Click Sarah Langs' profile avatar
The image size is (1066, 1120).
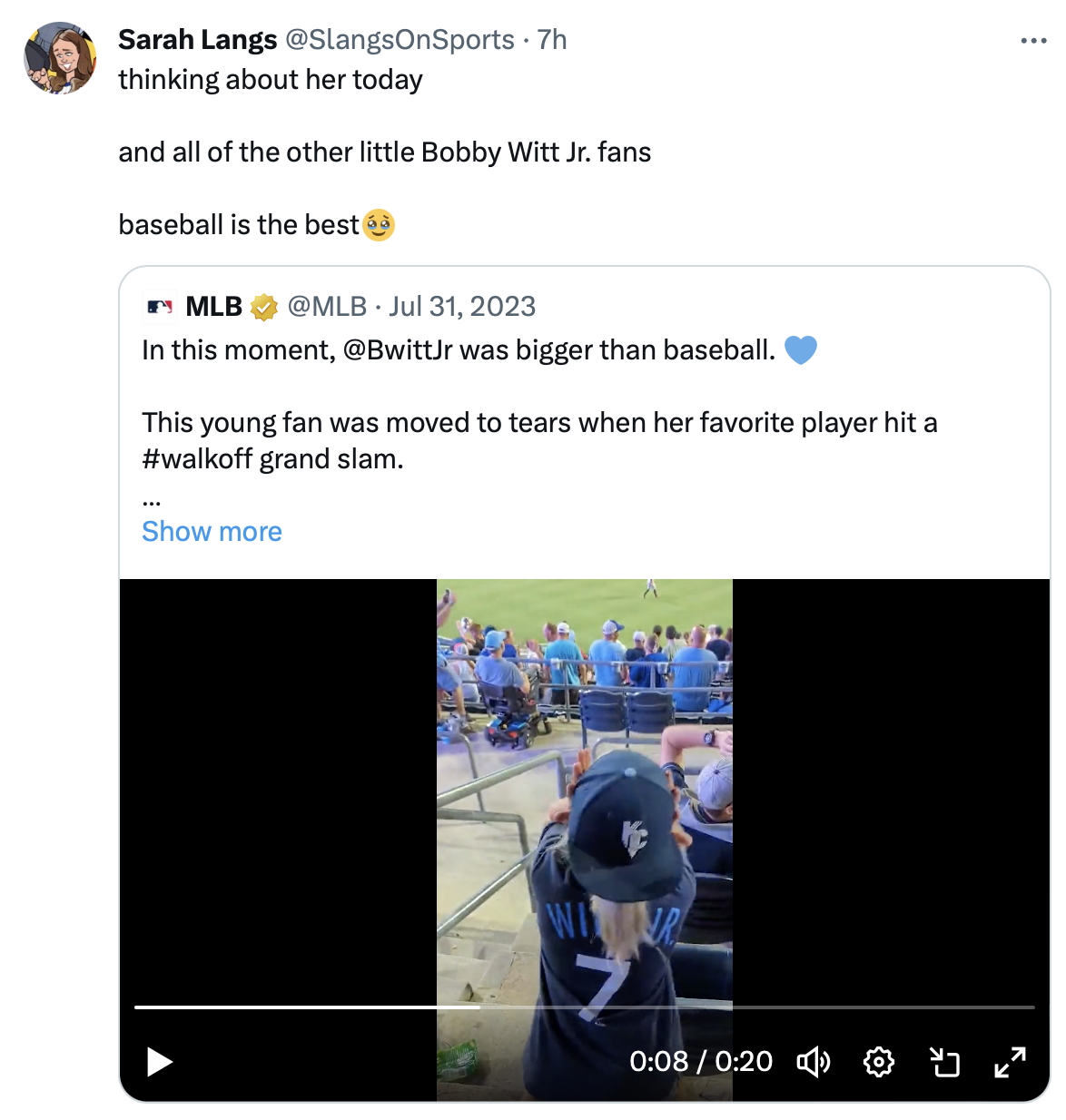click(60, 59)
